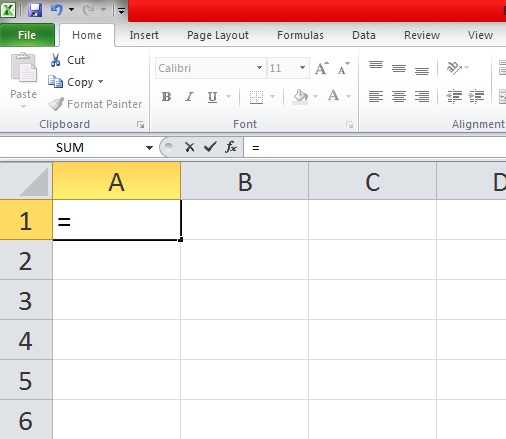Switch to the View tab

click(480, 35)
